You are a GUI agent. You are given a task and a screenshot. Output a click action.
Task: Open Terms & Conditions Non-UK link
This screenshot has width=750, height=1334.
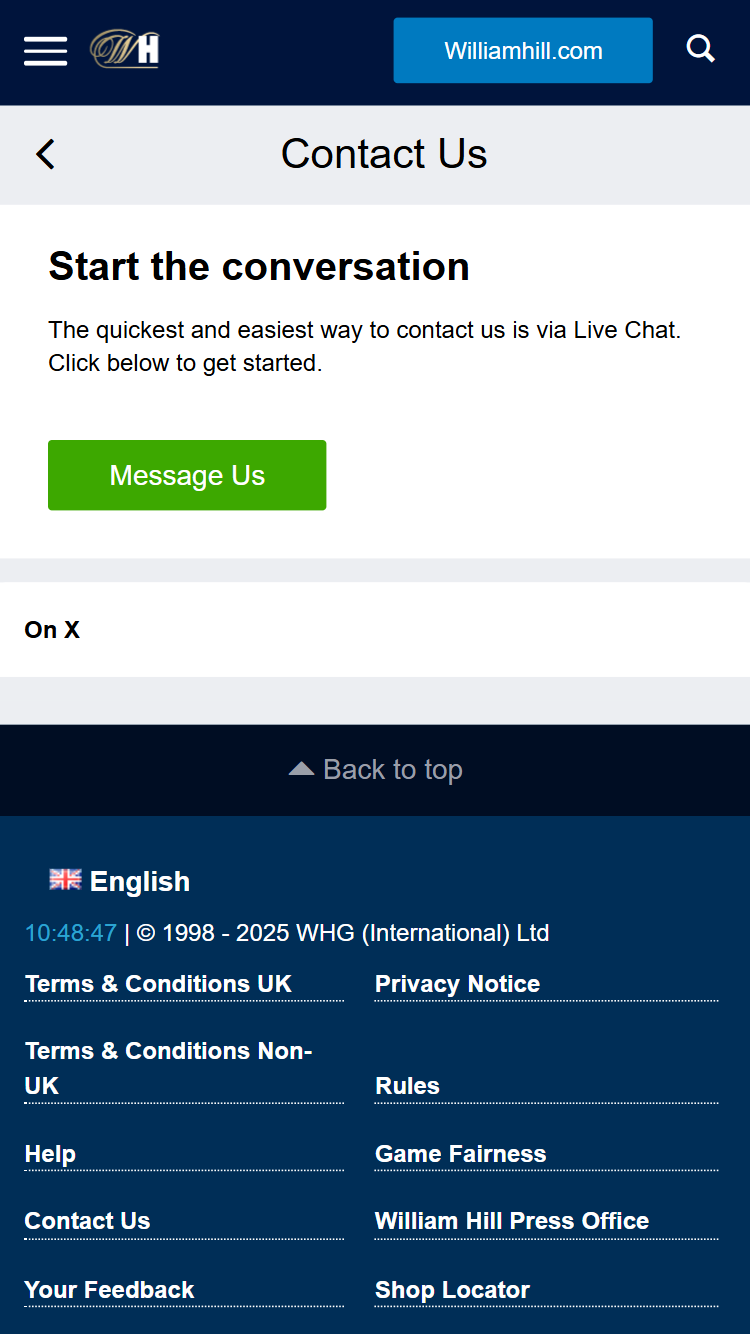tap(168, 1068)
